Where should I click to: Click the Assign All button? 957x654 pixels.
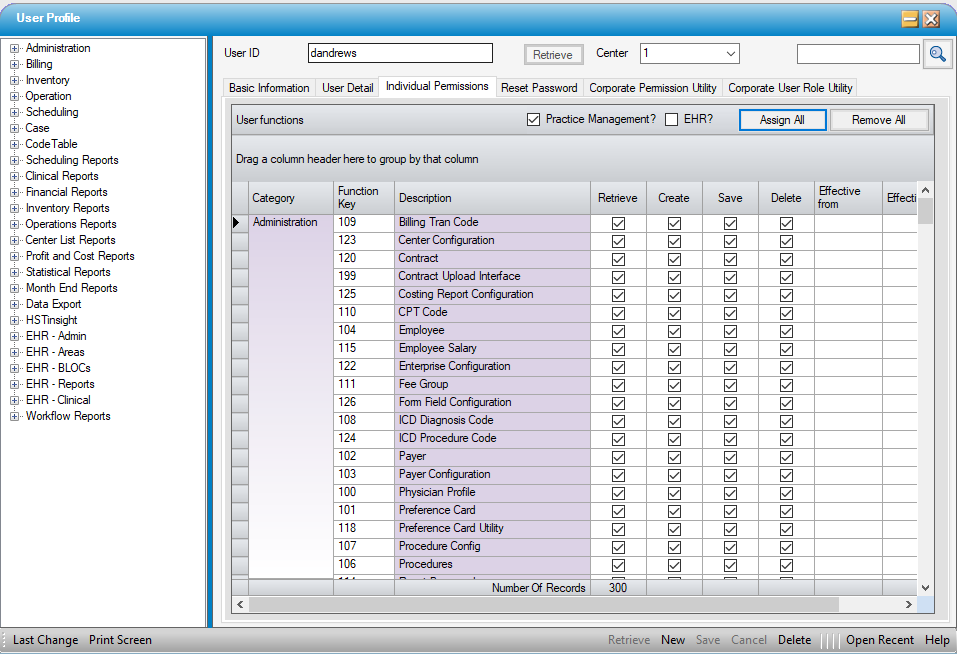tap(782, 120)
